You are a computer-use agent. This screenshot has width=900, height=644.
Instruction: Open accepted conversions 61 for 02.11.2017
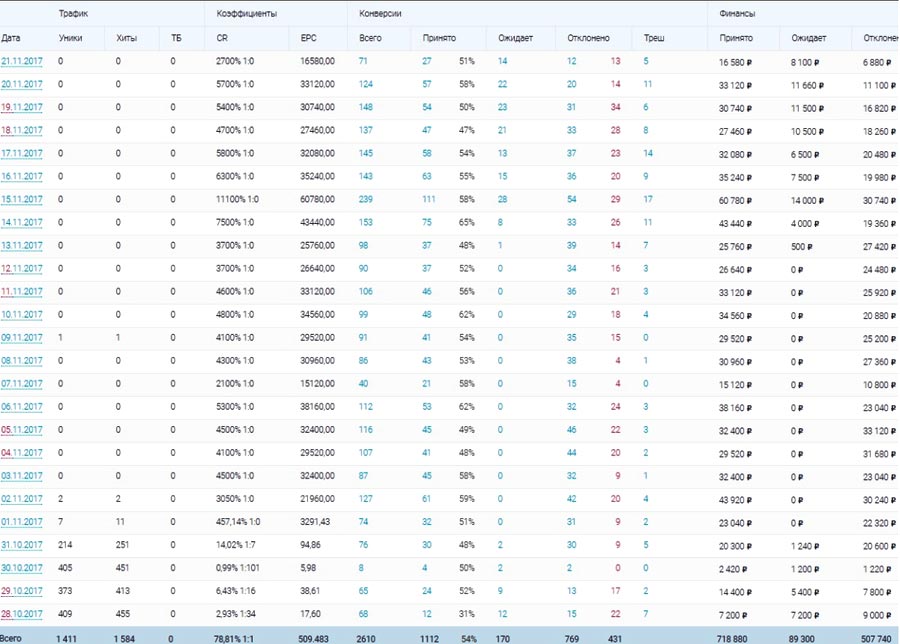point(426,499)
